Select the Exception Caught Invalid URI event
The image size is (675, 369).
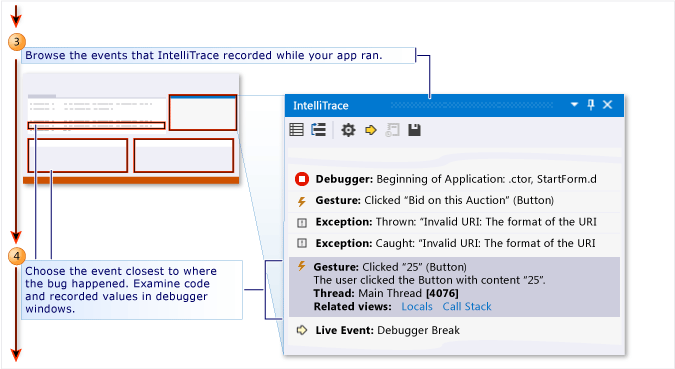click(x=454, y=244)
